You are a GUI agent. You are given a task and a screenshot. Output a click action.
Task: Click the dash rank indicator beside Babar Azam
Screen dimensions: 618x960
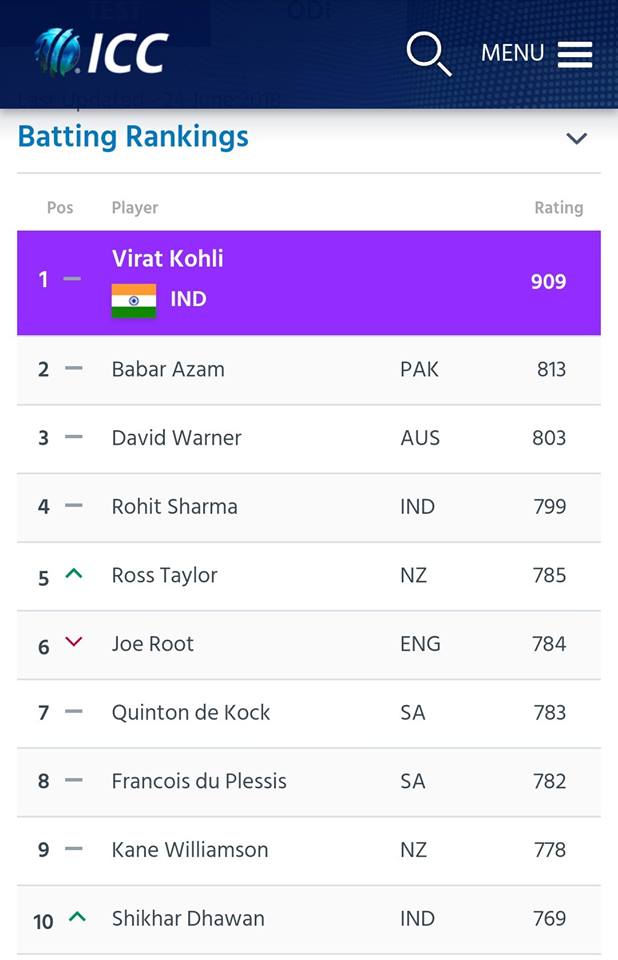pos(72,369)
